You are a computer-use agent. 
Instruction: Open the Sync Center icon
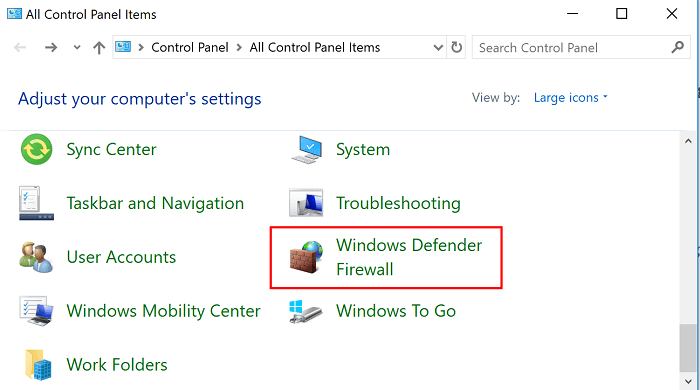[37, 149]
